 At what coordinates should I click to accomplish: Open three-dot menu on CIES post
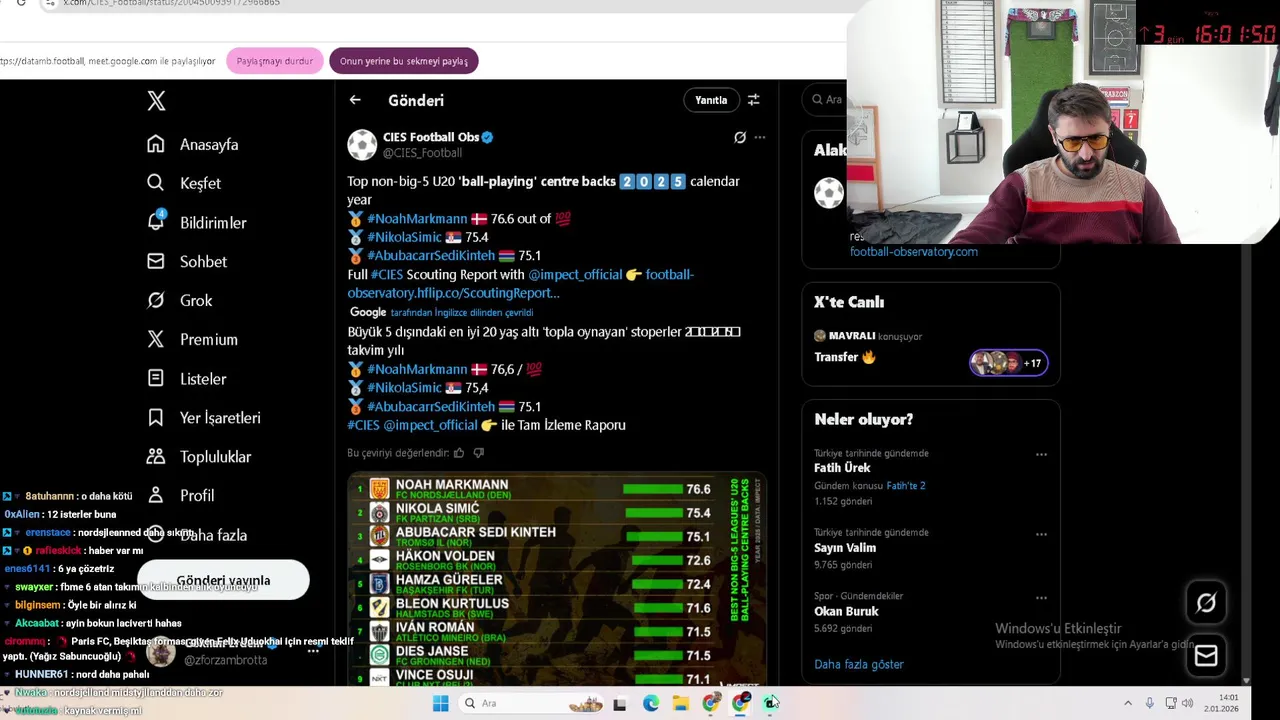click(x=760, y=138)
